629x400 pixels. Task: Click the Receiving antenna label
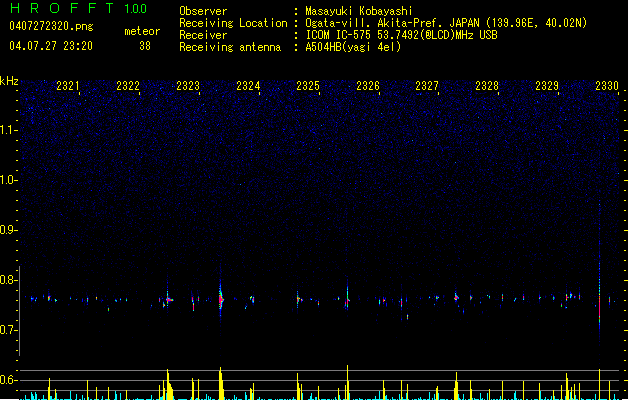pos(230,47)
